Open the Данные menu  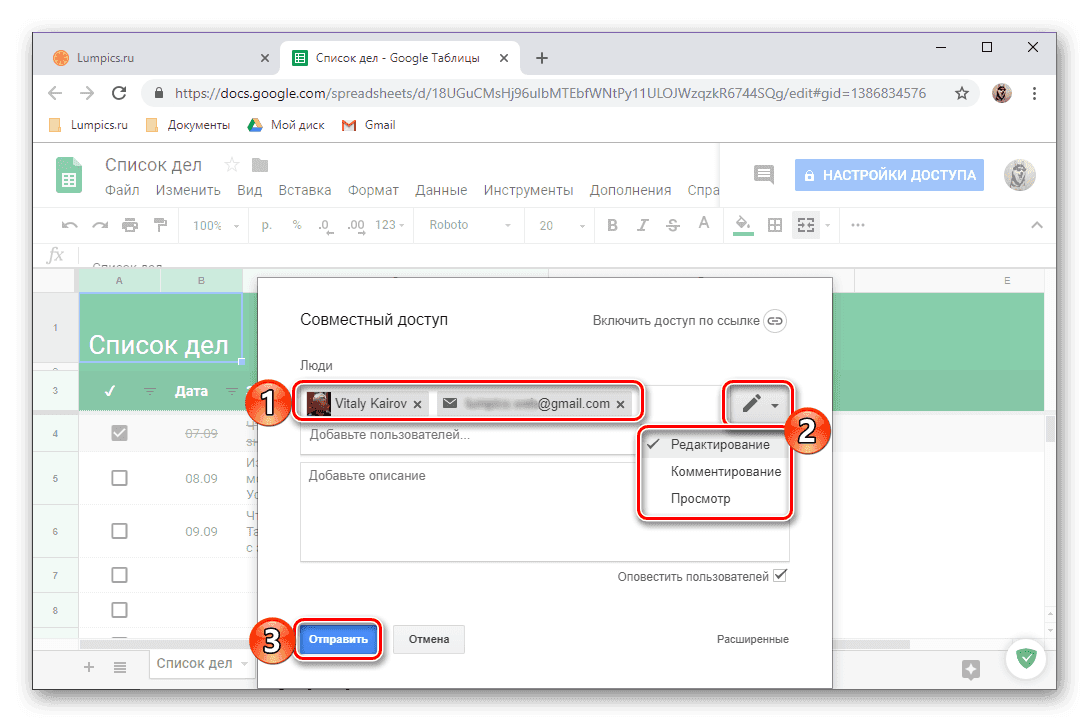tap(441, 189)
